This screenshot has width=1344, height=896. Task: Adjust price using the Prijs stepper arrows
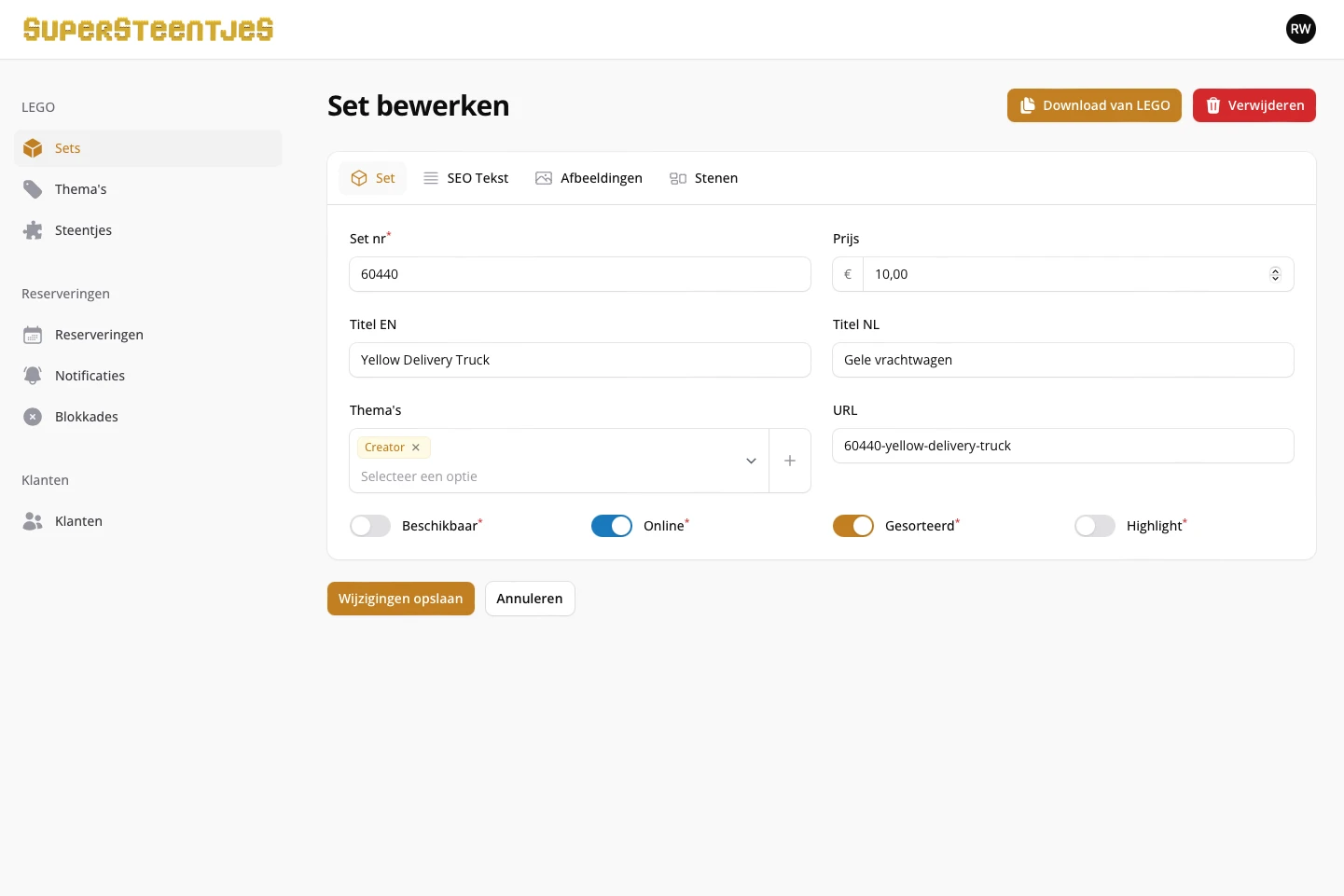(1275, 274)
